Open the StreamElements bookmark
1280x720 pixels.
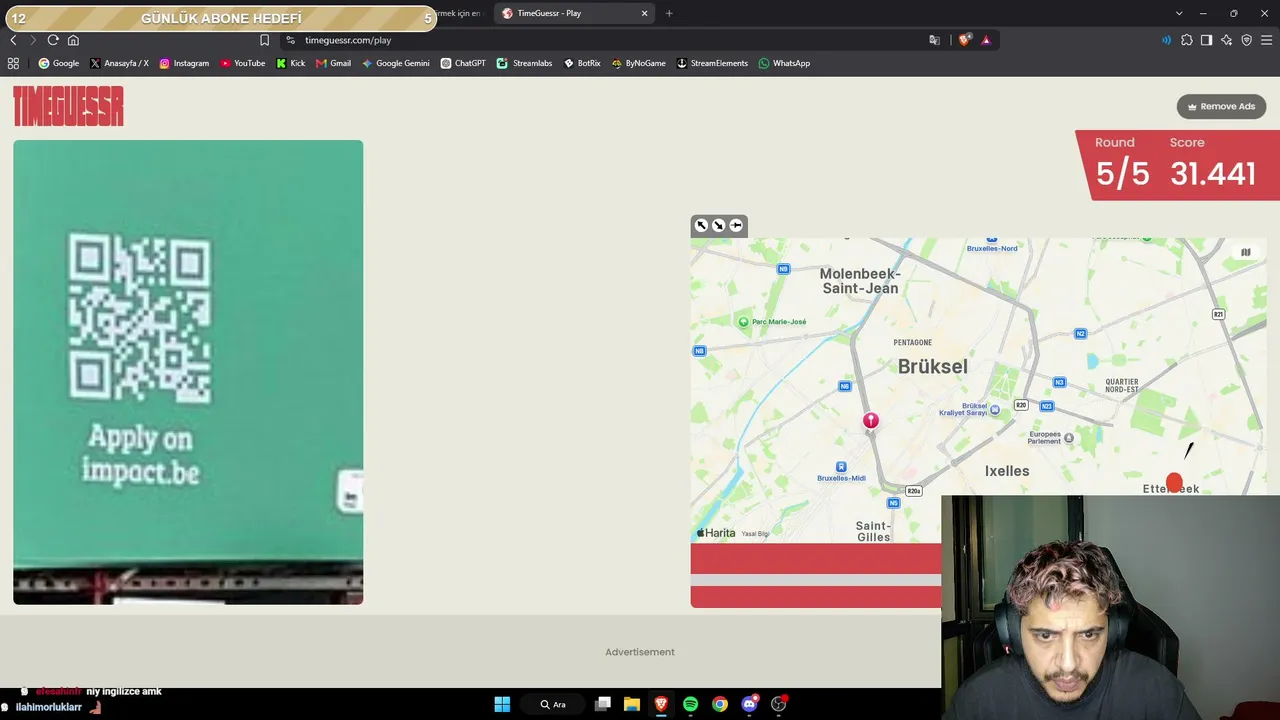tap(712, 63)
